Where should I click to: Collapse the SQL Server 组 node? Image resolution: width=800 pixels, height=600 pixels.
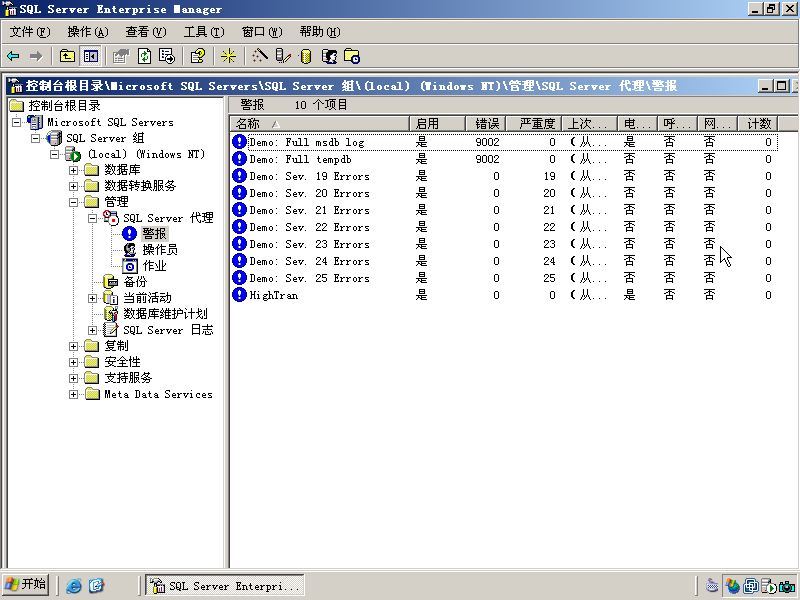click(35, 138)
